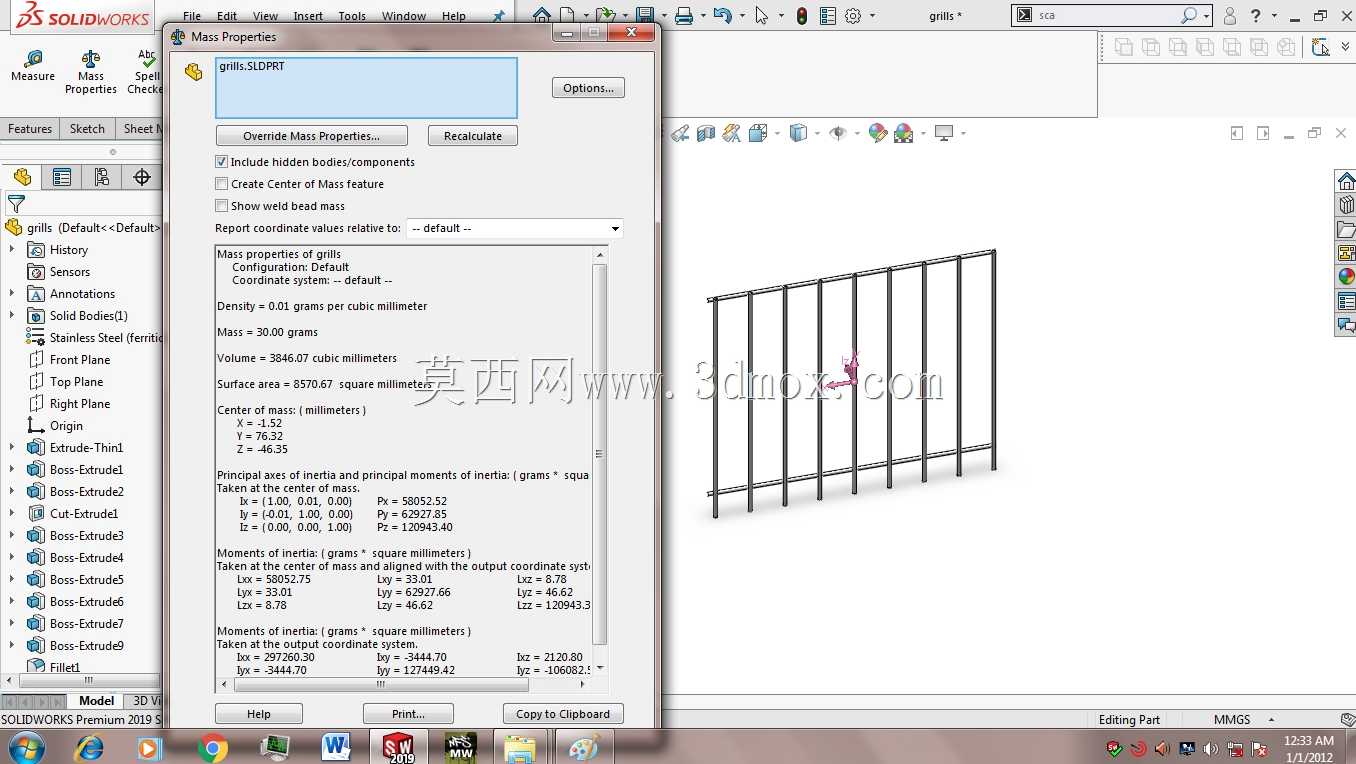Image resolution: width=1356 pixels, height=764 pixels.
Task: Click the Print icon in the title toolbar
Action: click(684, 16)
